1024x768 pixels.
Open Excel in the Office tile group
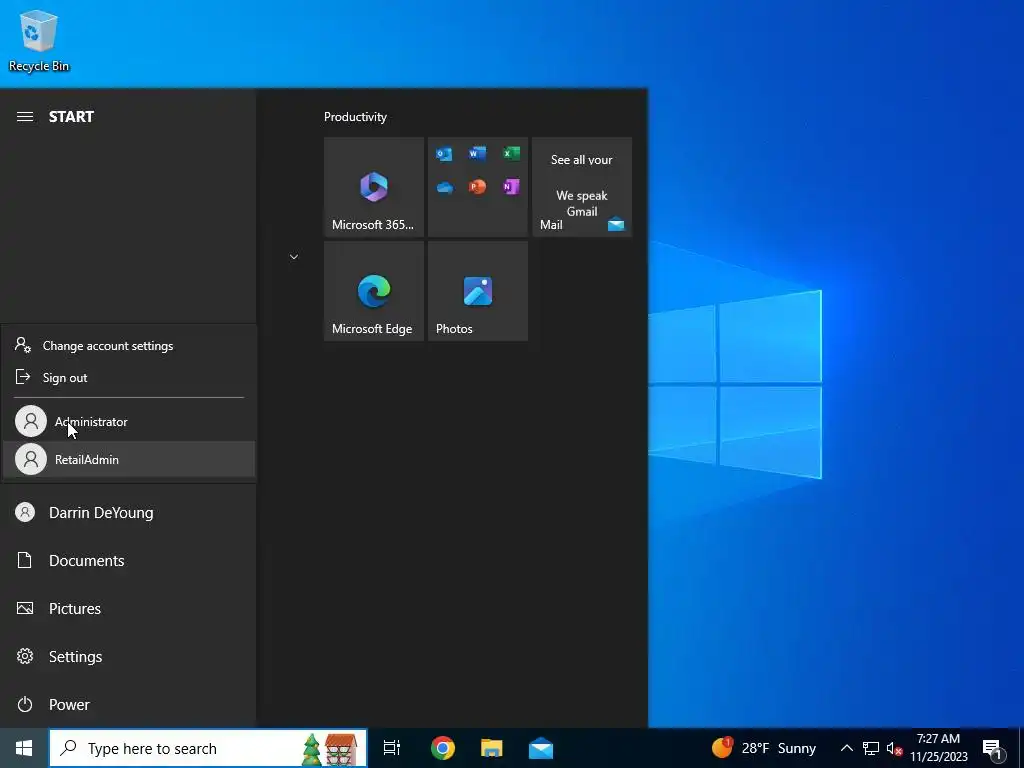tap(511, 153)
